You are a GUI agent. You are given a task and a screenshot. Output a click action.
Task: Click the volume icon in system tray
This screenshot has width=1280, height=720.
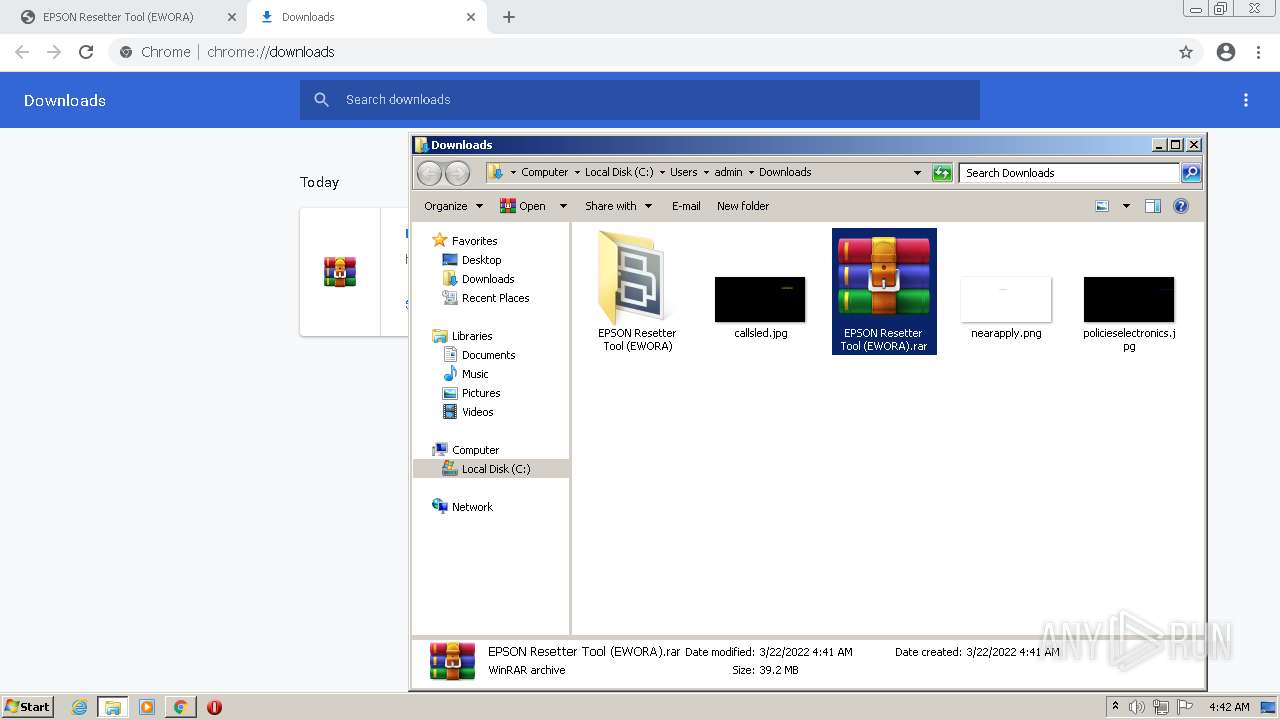tap(1138, 707)
